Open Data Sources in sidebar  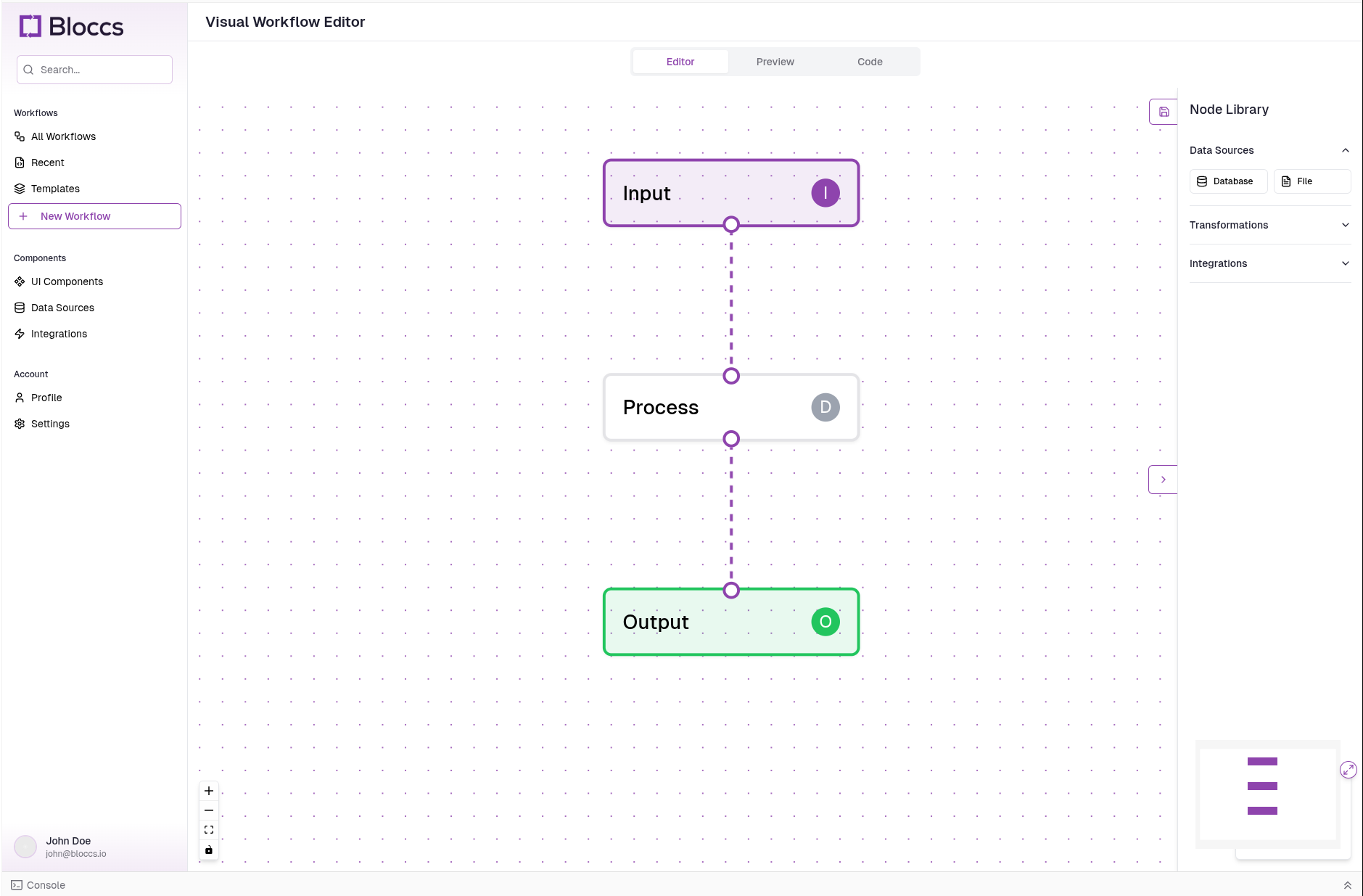click(94, 308)
